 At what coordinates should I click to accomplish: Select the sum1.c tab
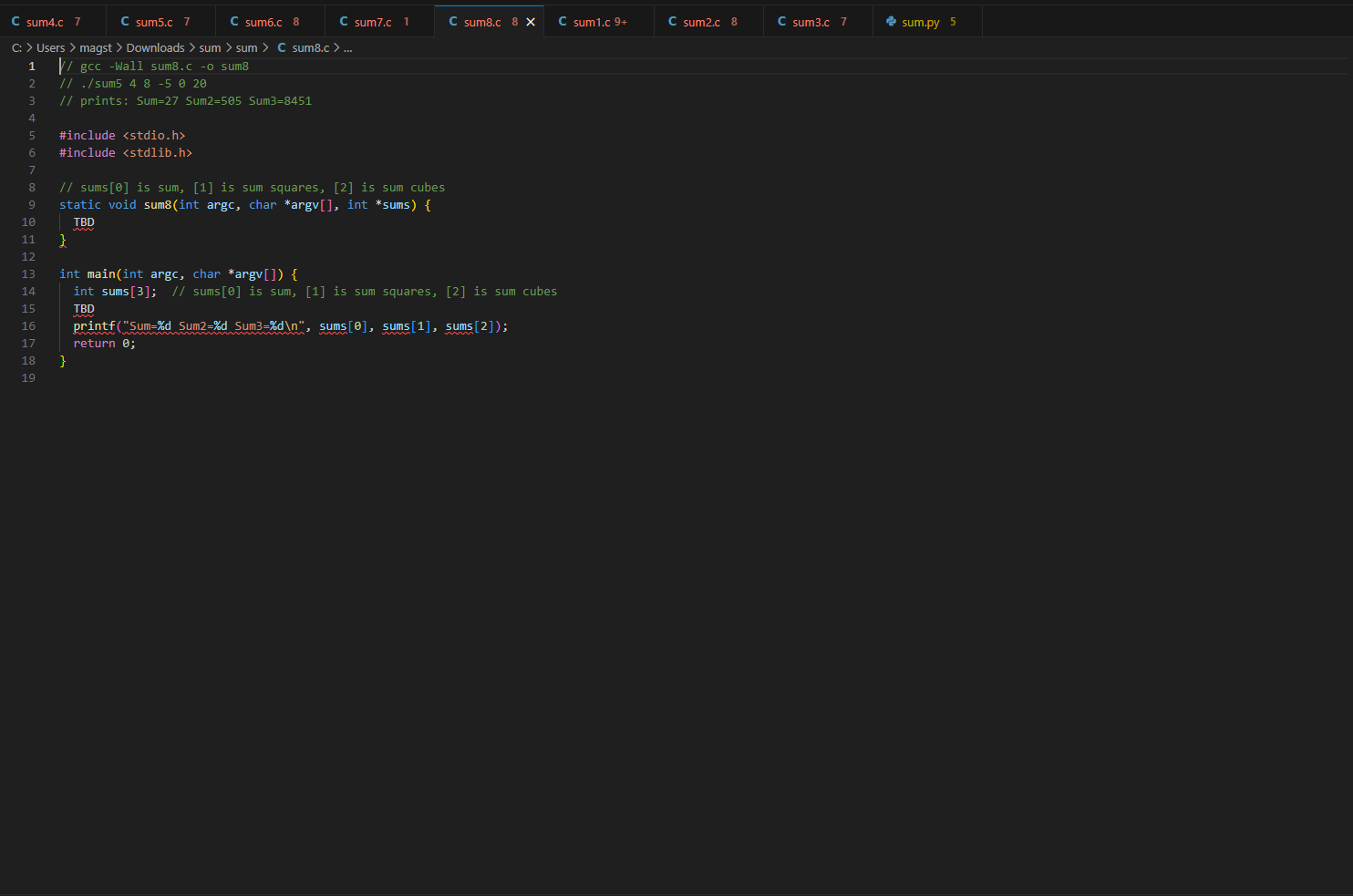click(599, 22)
